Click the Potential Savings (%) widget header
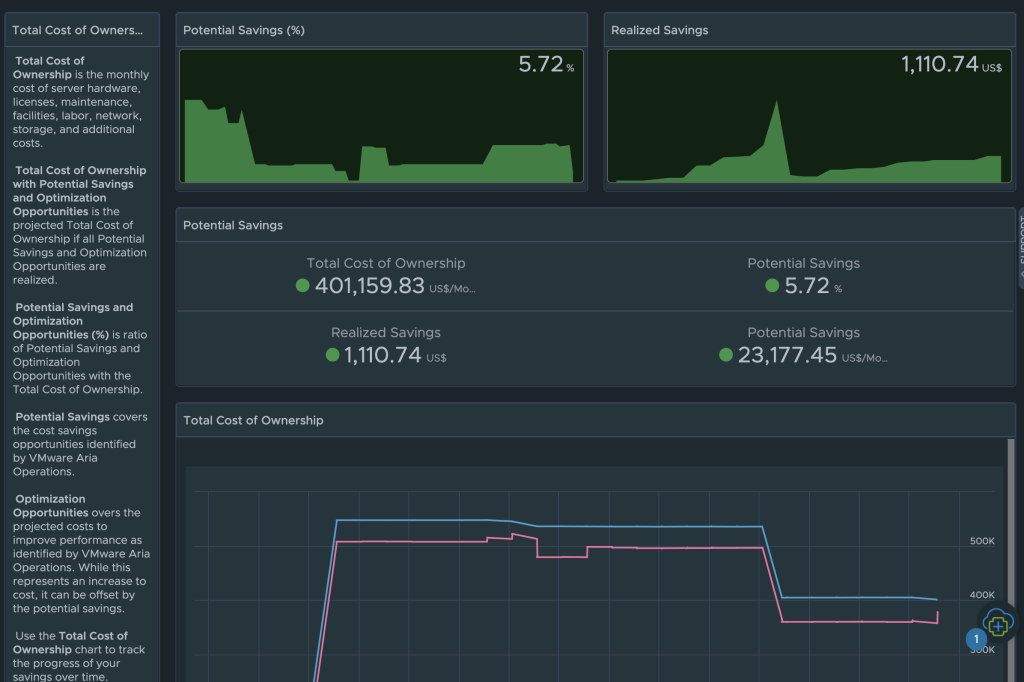Viewport: 1024px width, 682px height. (x=244, y=30)
